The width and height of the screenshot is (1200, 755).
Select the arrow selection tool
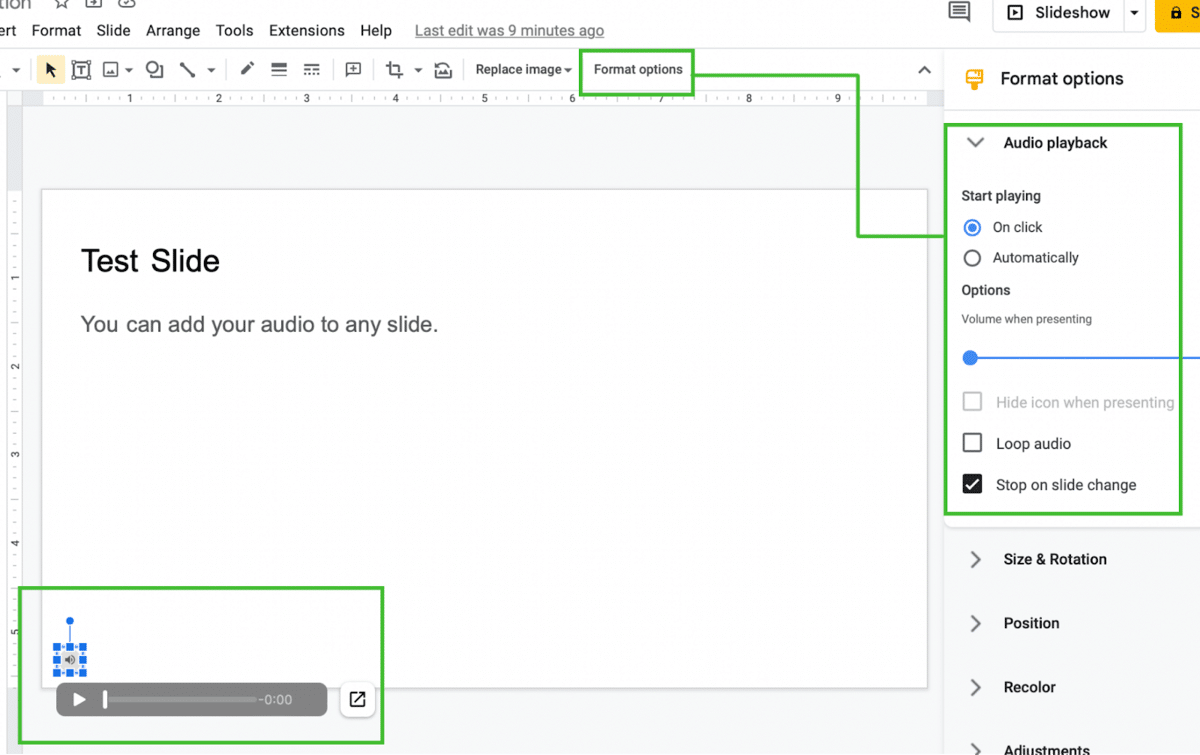click(49, 69)
